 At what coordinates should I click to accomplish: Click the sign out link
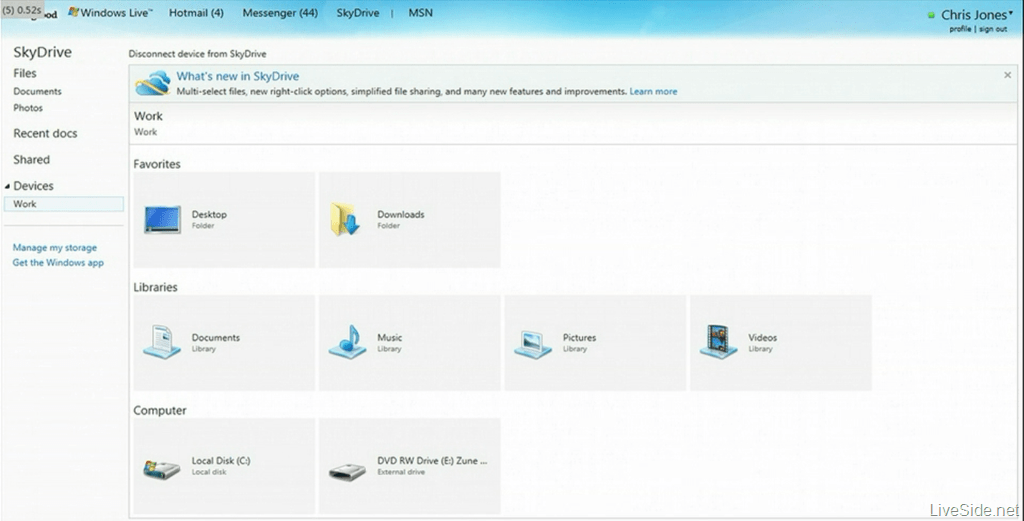tap(993, 29)
